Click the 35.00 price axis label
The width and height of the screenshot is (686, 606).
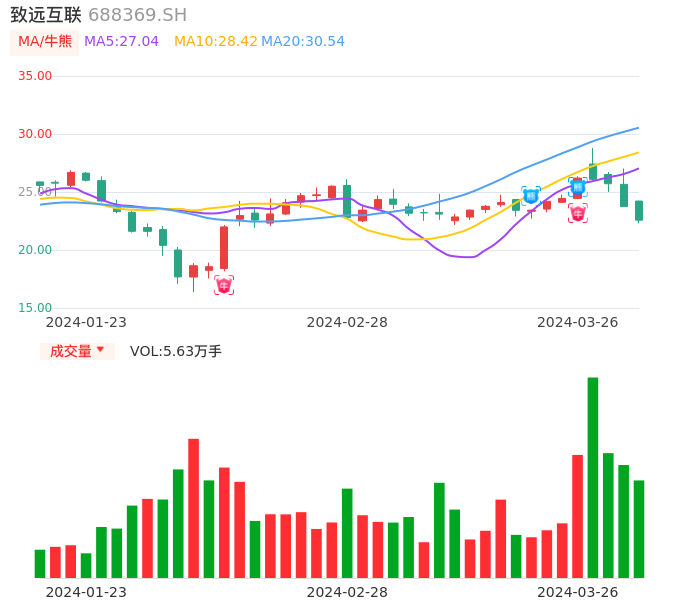point(35,76)
